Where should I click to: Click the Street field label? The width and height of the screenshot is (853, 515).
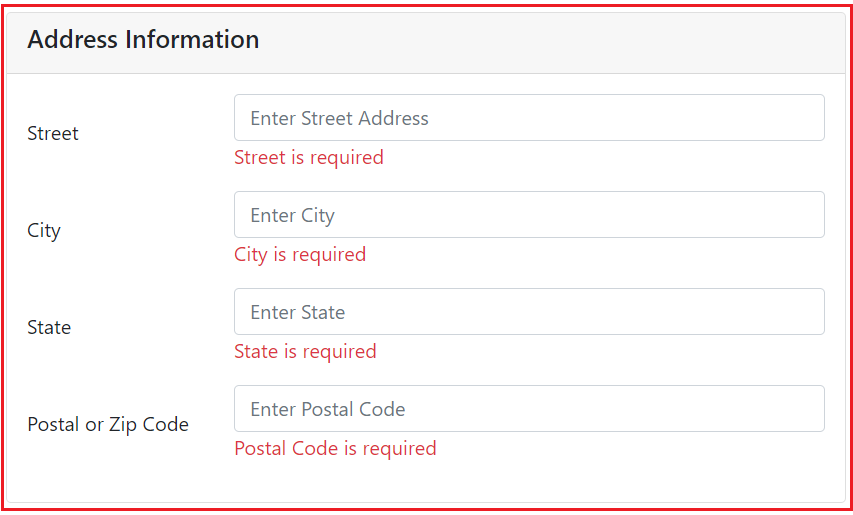coord(53,133)
